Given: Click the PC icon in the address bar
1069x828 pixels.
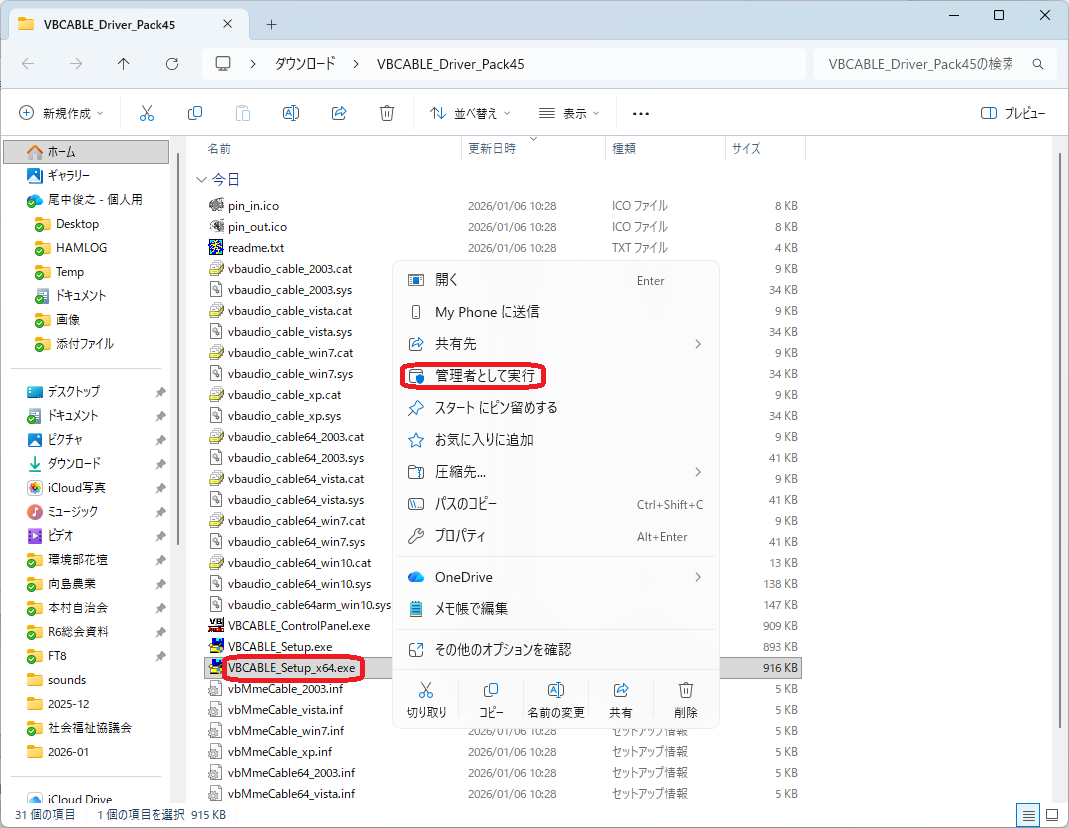Looking at the screenshot, I should (223, 64).
